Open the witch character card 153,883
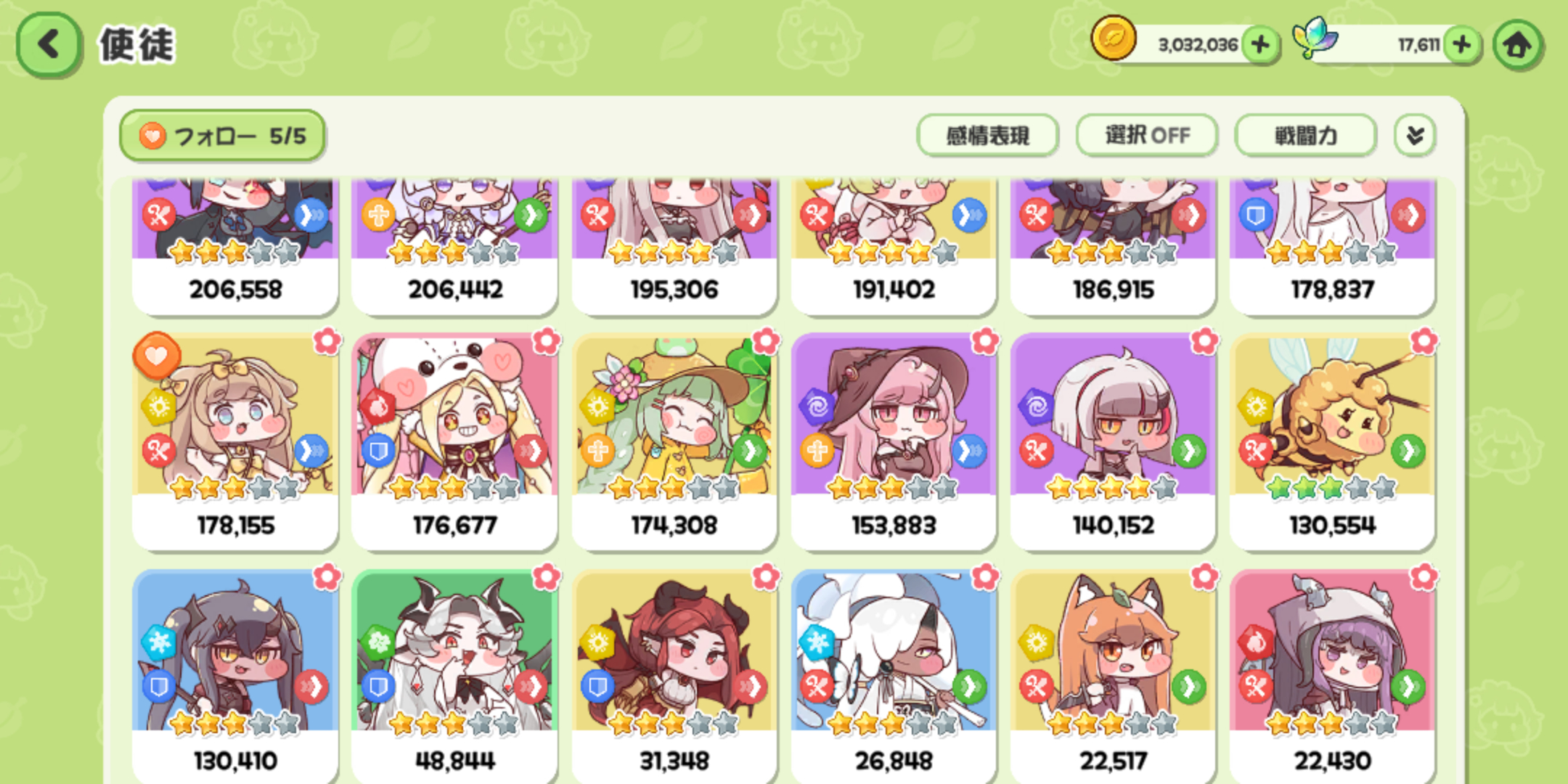 click(x=894, y=441)
